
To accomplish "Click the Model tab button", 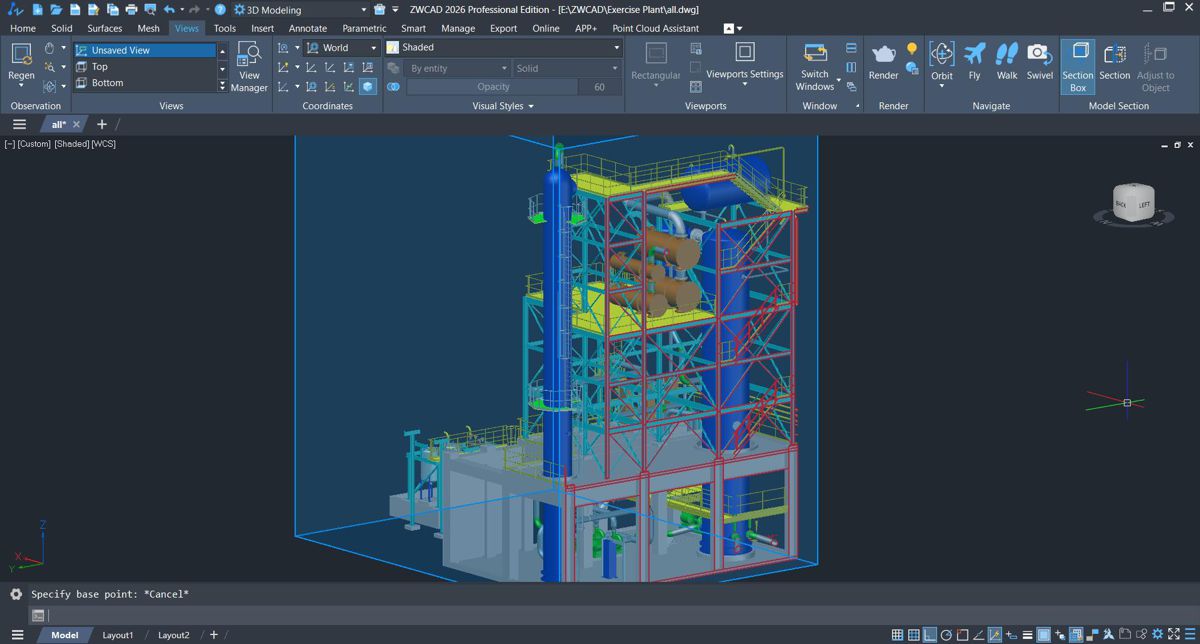I will [x=65, y=635].
